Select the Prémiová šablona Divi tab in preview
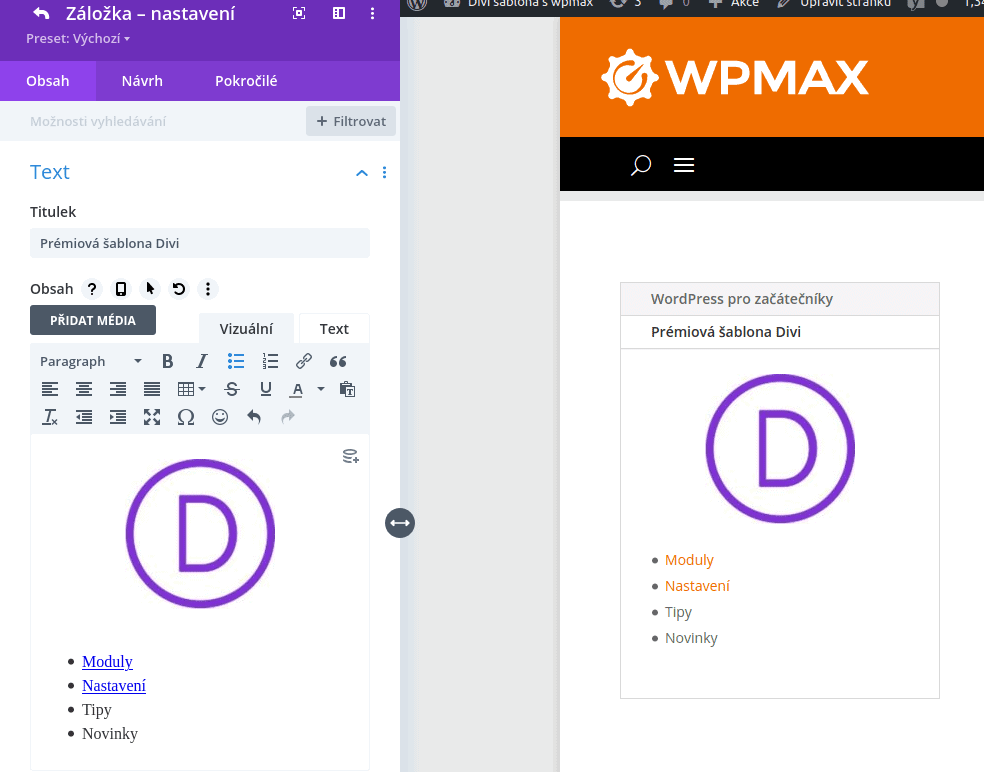The height and width of the screenshot is (772, 984). pyautogui.click(x=779, y=332)
